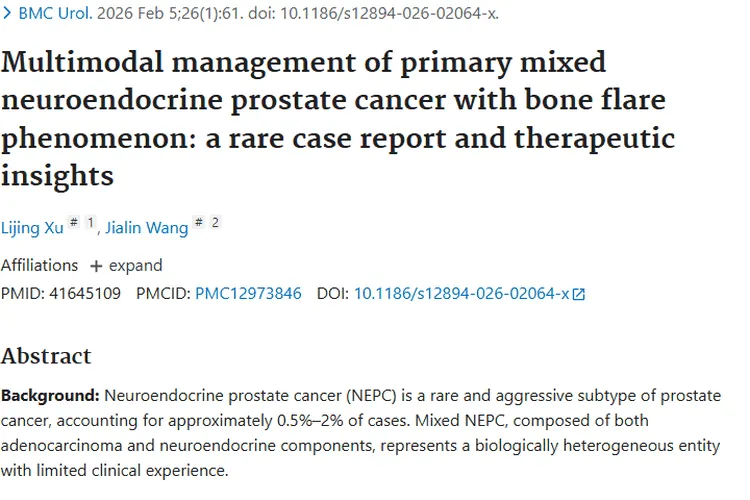
Task: Click the # superscript after Jialin Wang
Action: click(x=199, y=224)
